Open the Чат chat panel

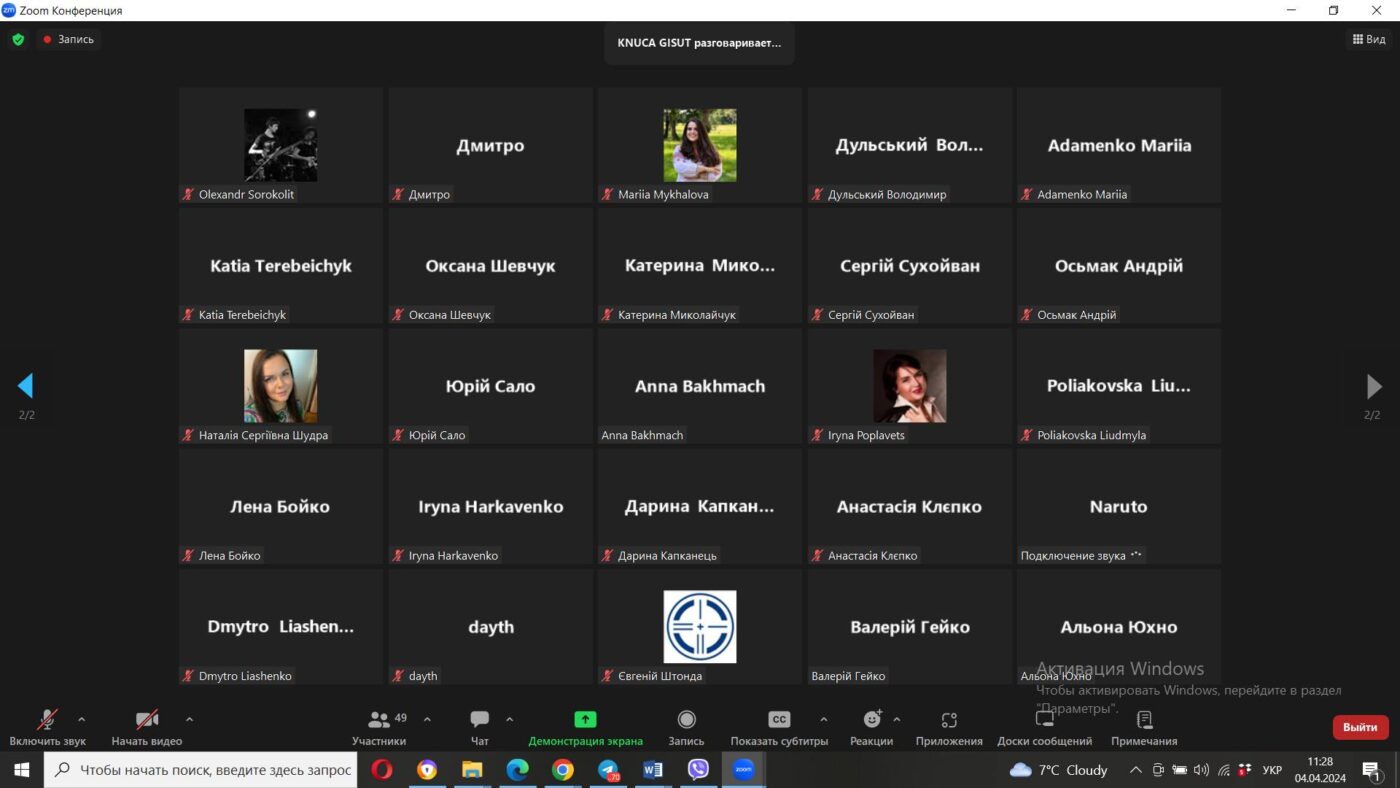click(x=480, y=728)
